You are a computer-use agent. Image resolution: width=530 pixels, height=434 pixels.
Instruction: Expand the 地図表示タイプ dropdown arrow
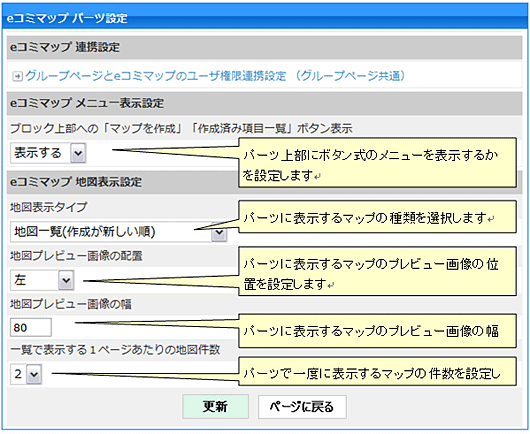[219, 232]
